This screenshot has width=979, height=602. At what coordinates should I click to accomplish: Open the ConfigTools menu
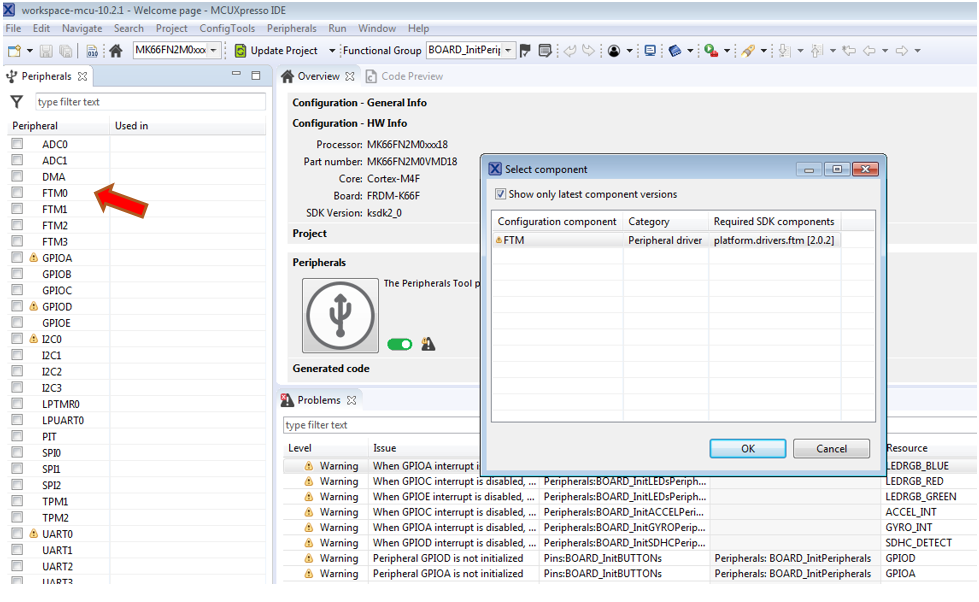click(x=227, y=28)
